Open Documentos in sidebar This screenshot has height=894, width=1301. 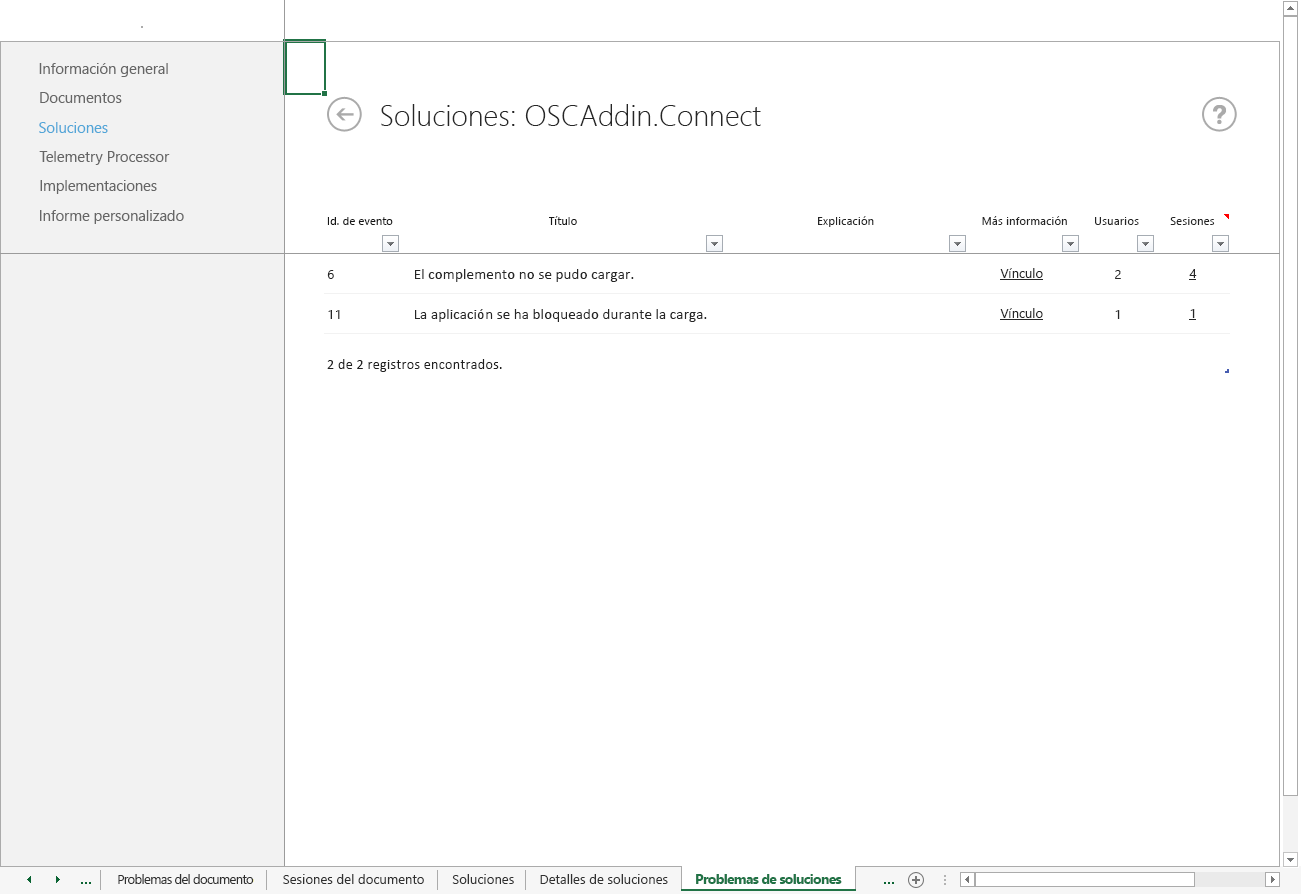click(x=80, y=98)
